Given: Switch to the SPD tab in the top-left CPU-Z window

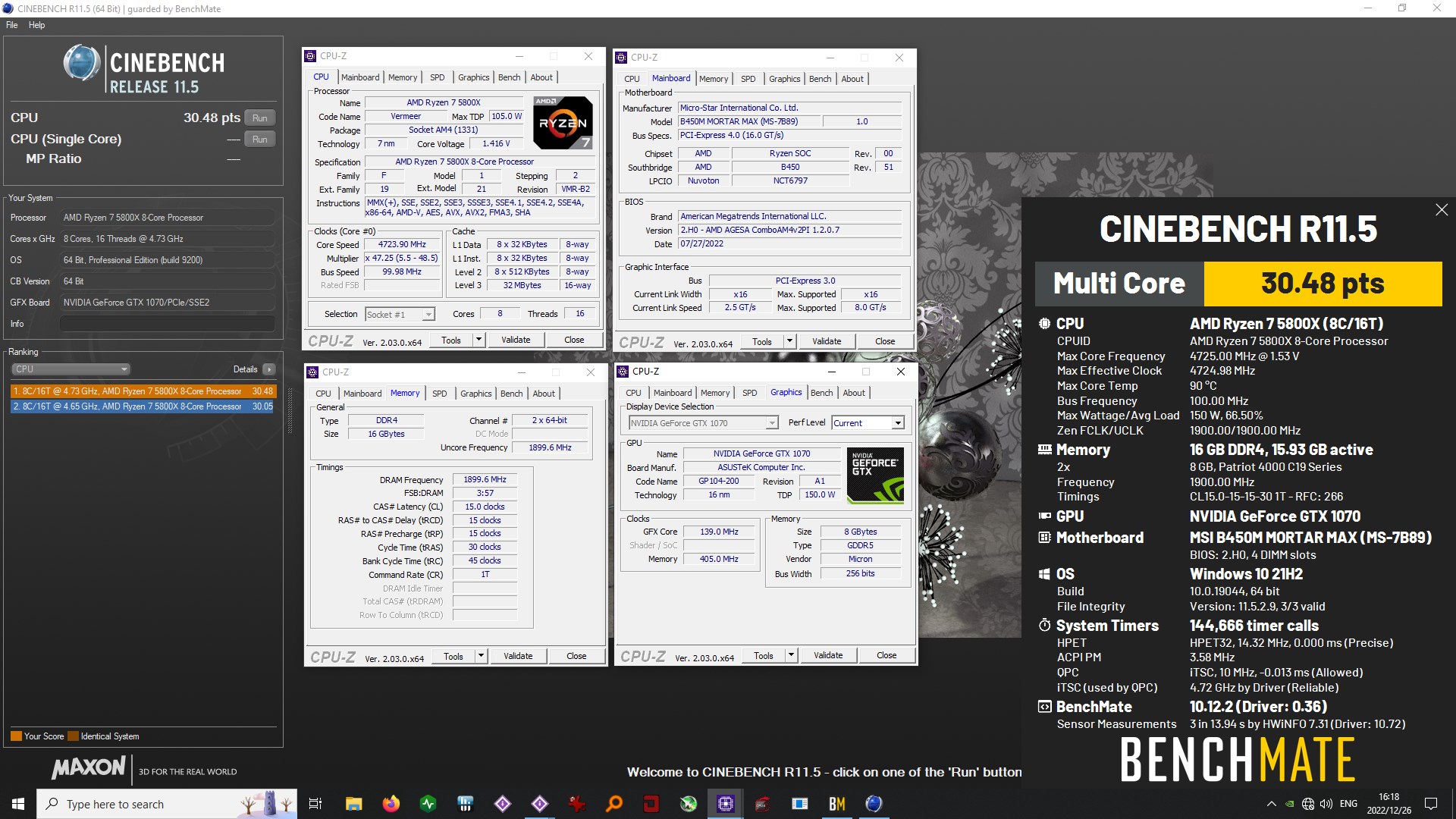Looking at the screenshot, I should [x=438, y=77].
